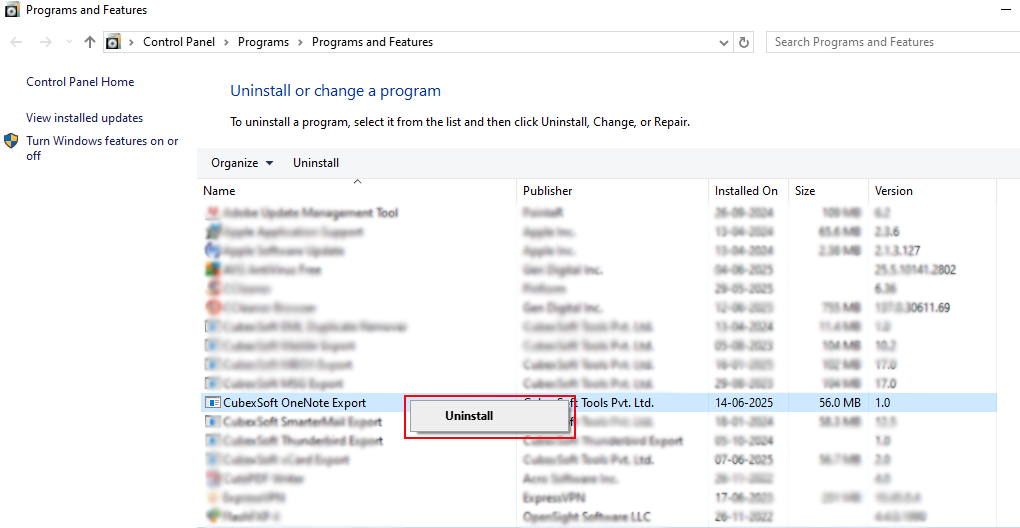Image resolution: width=1020 pixels, height=528 pixels.
Task: Click the version 2.1.3.127 cell
Action: [x=898, y=250]
